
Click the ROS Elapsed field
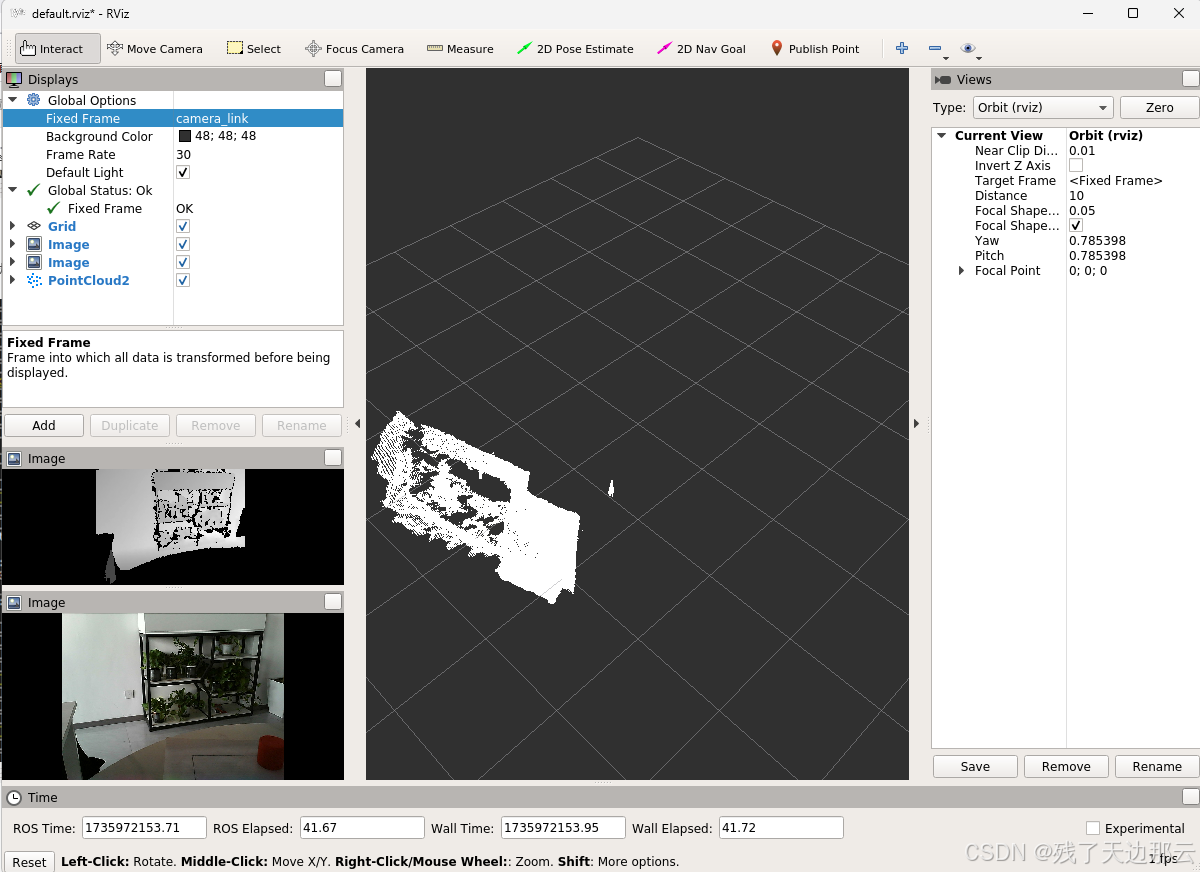(x=362, y=828)
